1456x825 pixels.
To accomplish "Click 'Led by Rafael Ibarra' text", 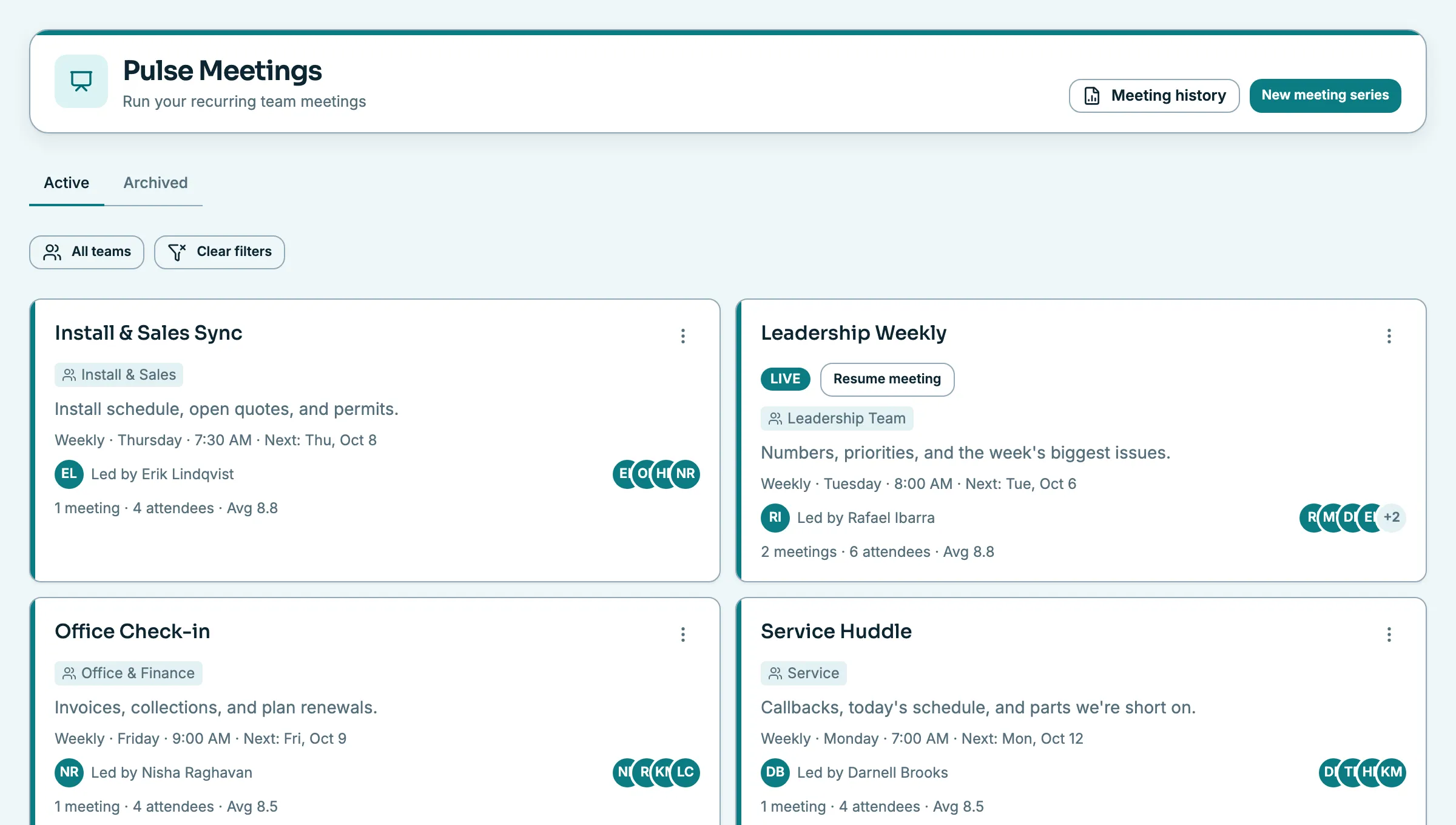I will click(866, 518).
